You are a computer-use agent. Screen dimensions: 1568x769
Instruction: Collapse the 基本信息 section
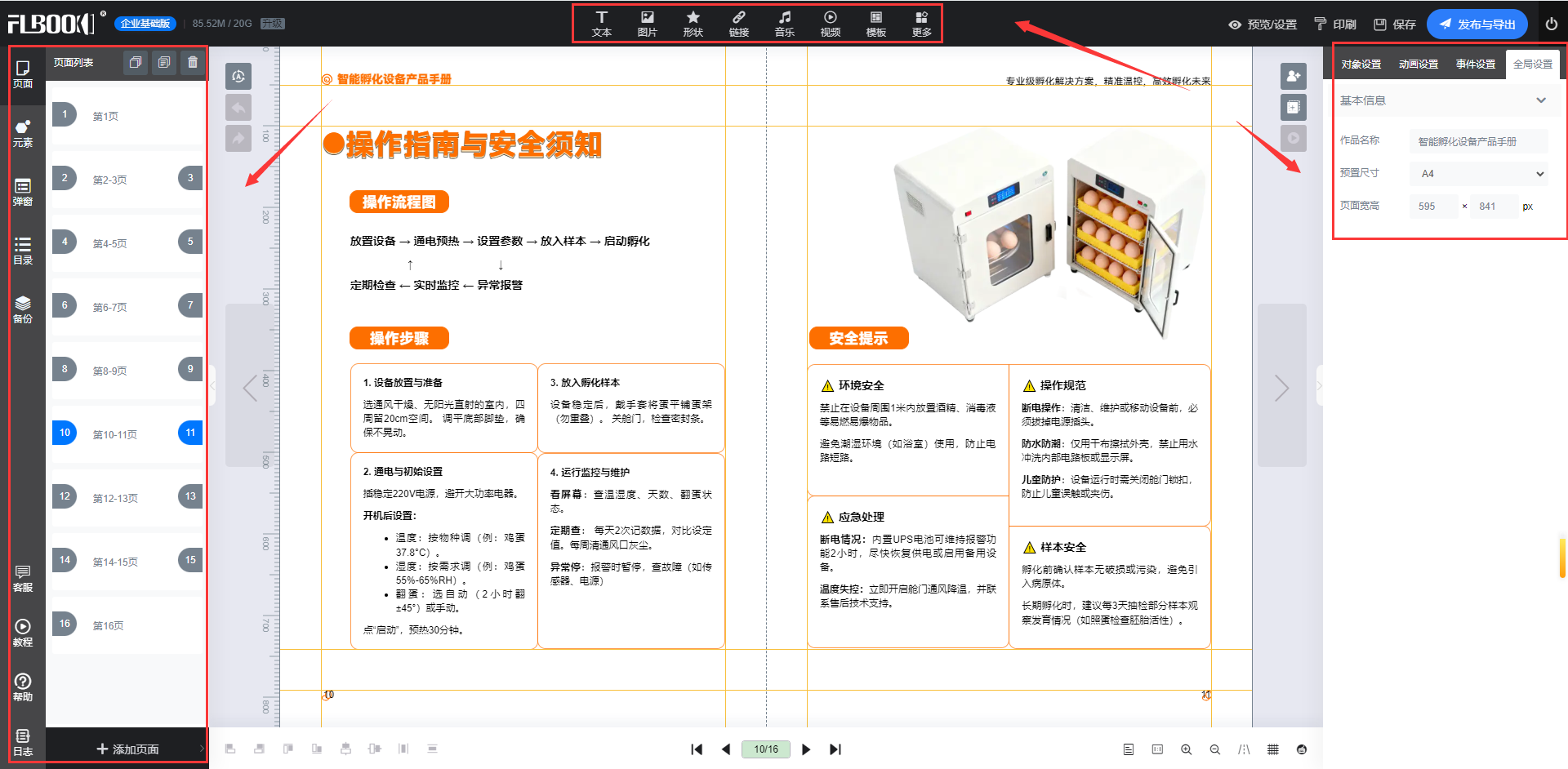1540,100
